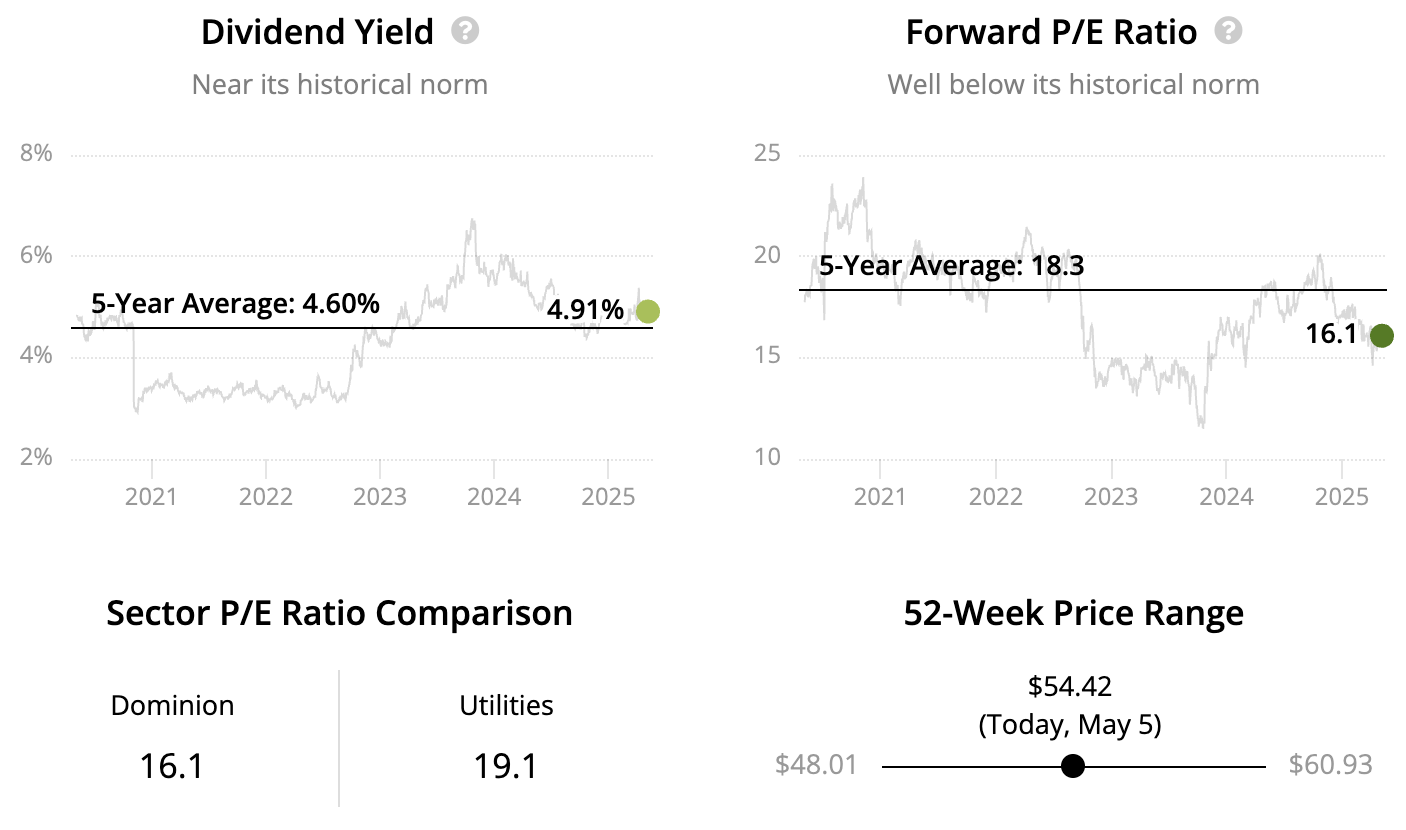Click the $54.42 current price label
The height and width of the screenshot is (830, 1406).
pyautogui.click(x=1070, y=686)
